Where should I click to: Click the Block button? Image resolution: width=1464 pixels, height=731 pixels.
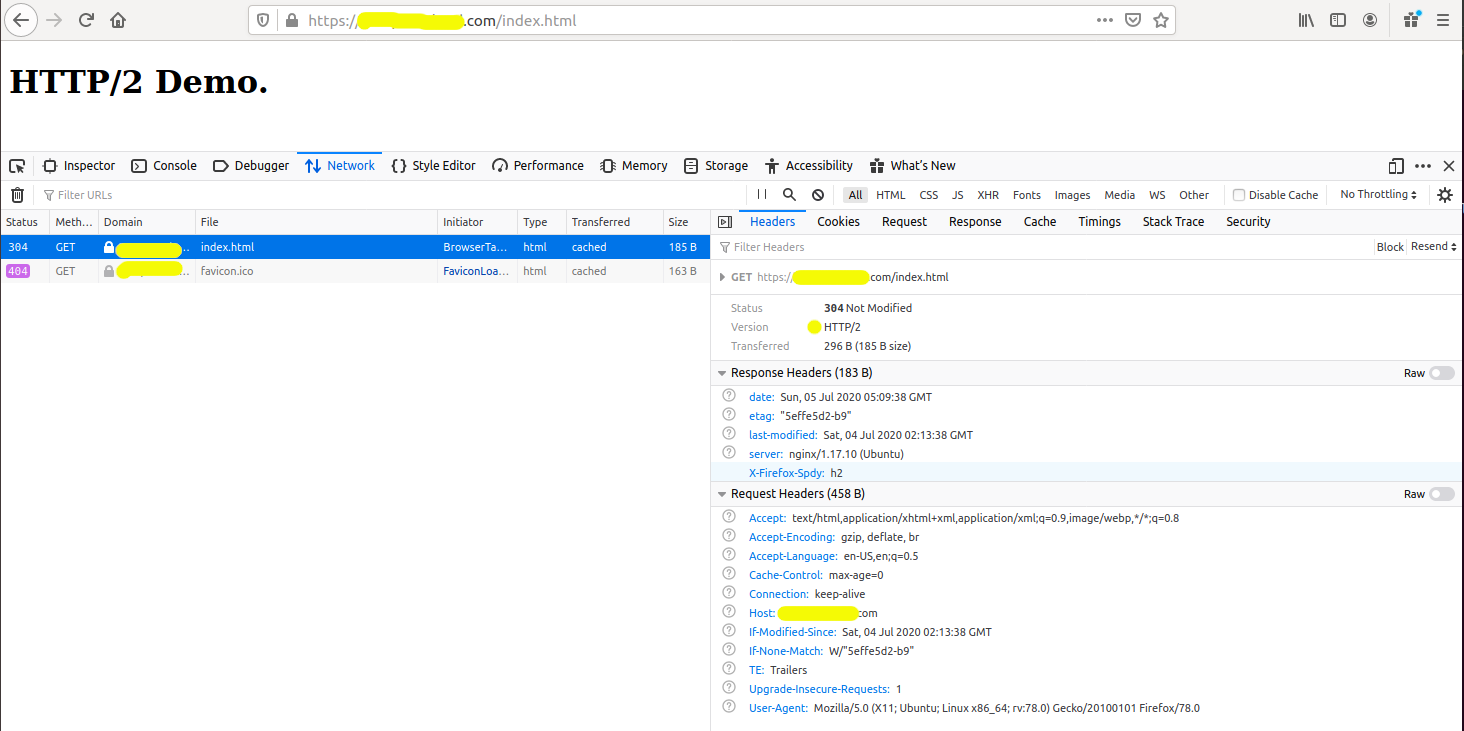coord(1390,247)
